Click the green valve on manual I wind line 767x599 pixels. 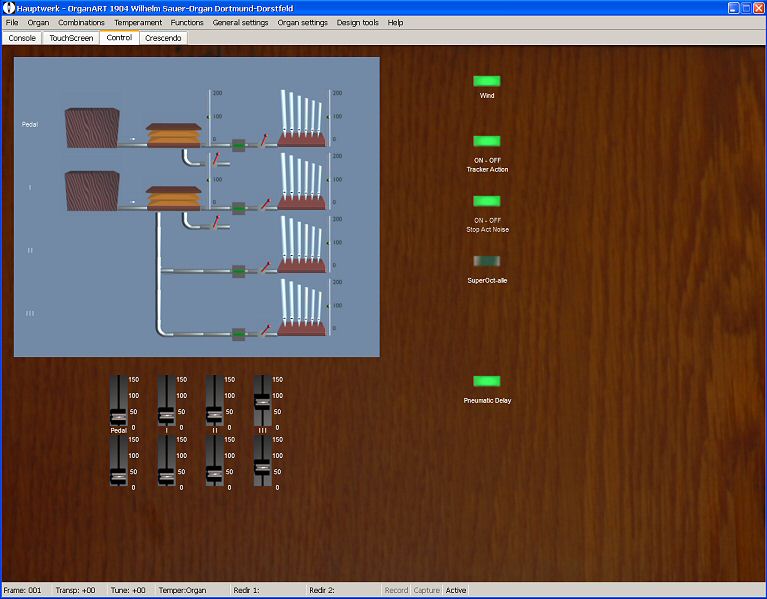pyautogui.click(x=238, y=208)
